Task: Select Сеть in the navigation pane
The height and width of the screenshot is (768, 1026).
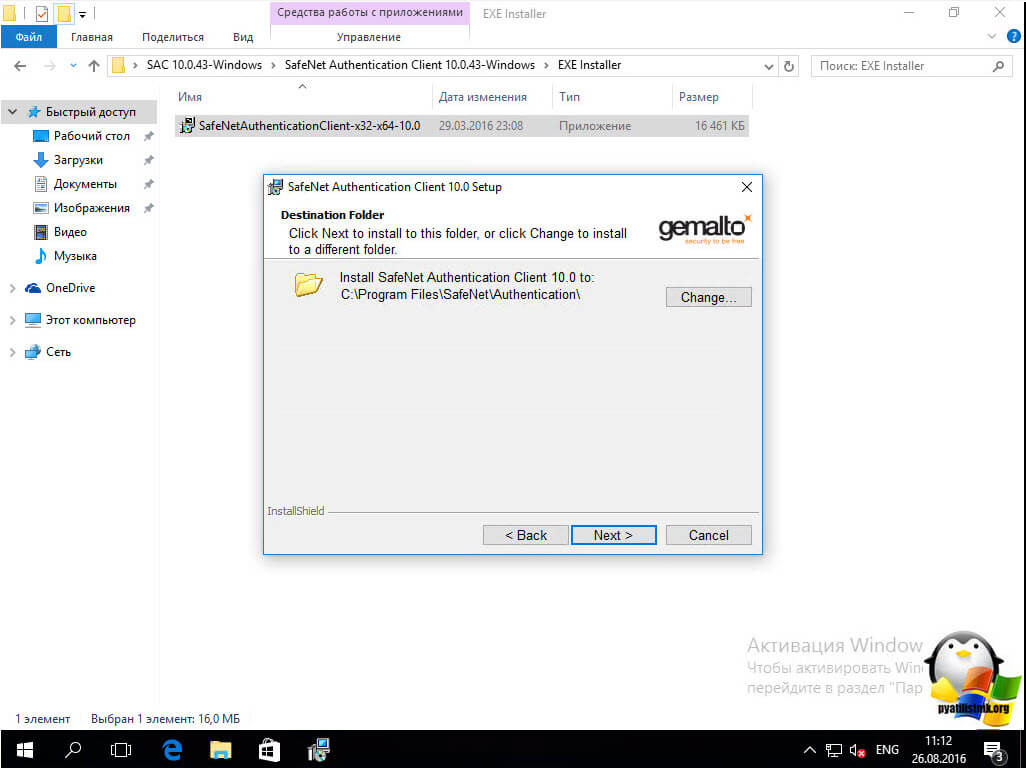Action: coord(58,352)
